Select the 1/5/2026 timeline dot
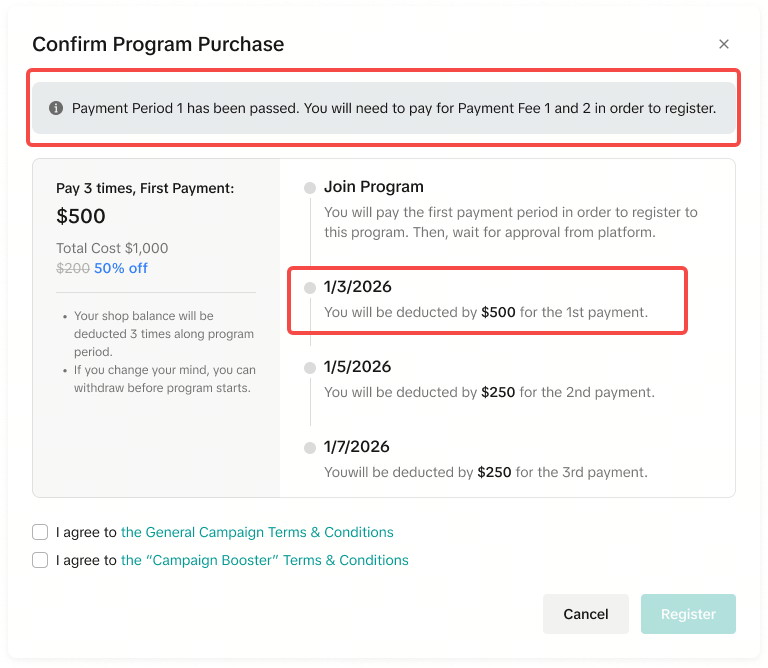The height and width of the screenshot is (668, 768). click(310, 368)
